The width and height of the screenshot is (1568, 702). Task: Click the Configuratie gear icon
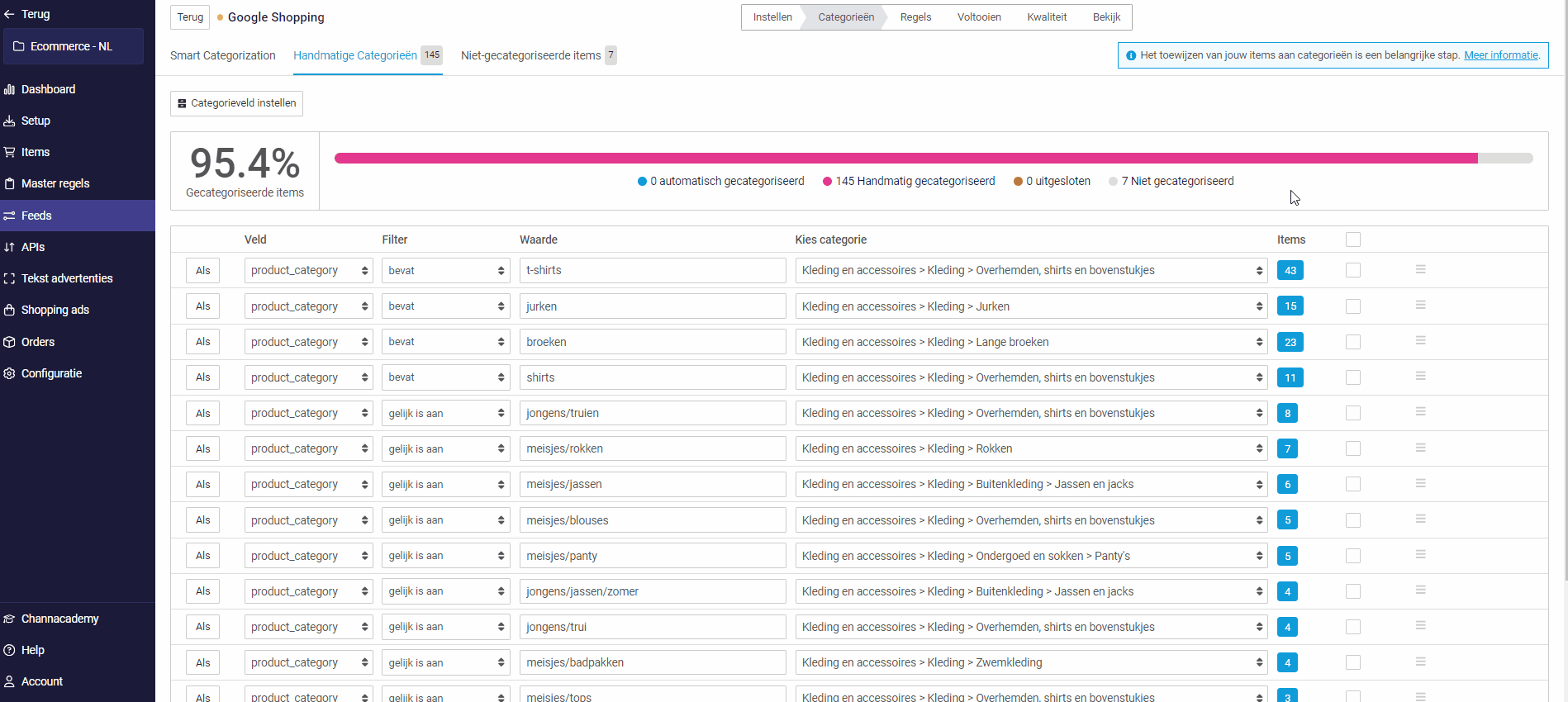click(x=10, y=373)
